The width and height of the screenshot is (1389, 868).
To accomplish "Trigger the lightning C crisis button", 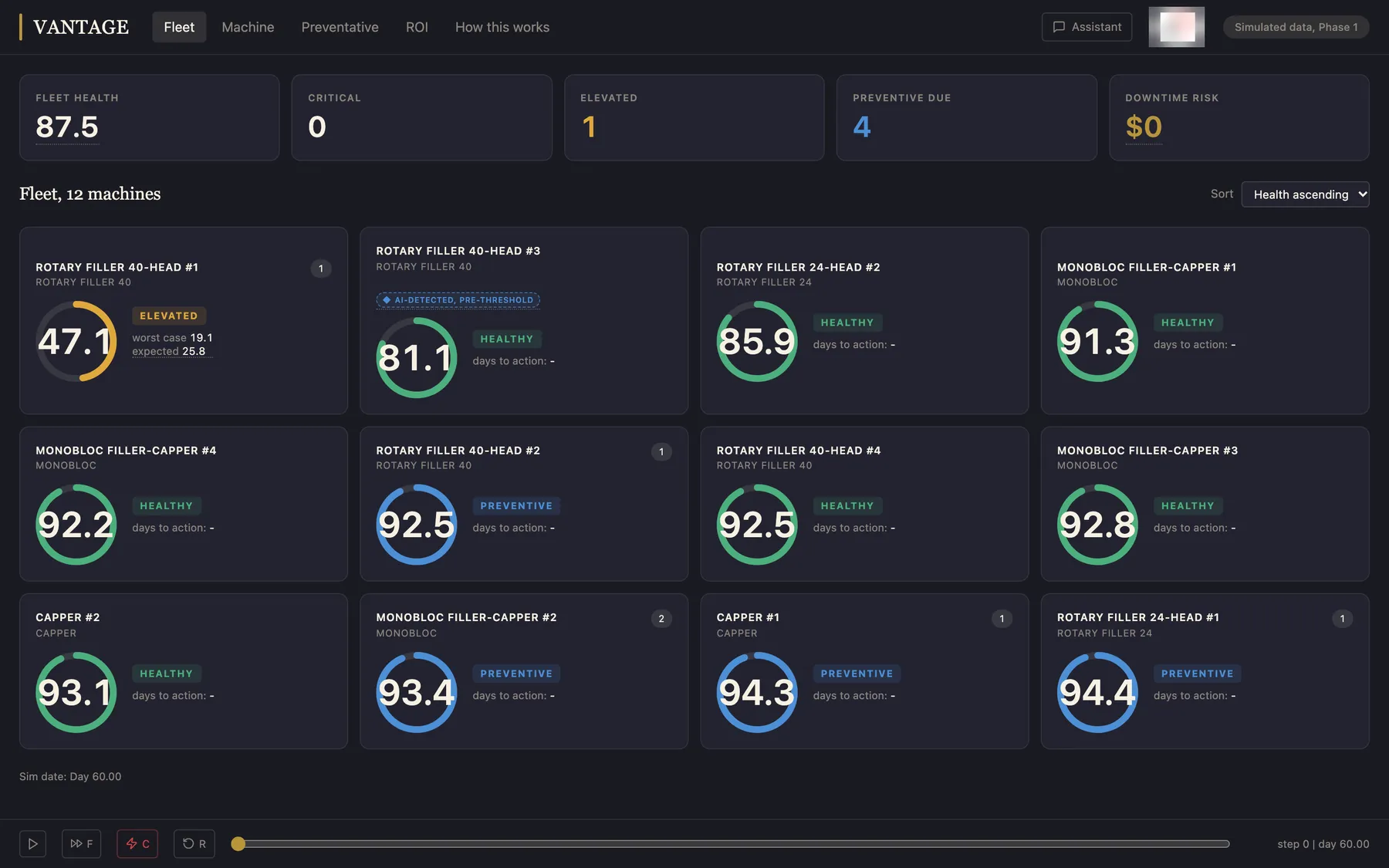I will pyautogui.click(x=137, y=843).
